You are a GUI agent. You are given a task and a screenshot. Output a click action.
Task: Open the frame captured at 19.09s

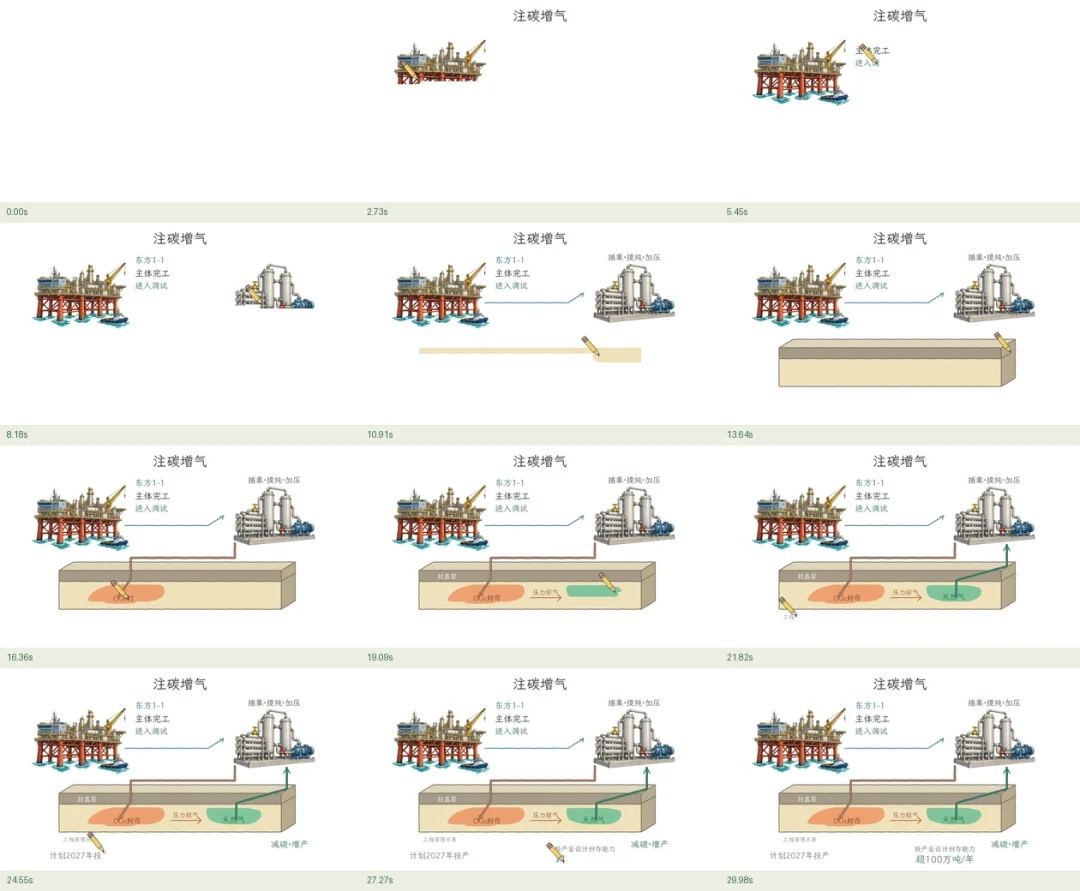(x=540, y=546)
